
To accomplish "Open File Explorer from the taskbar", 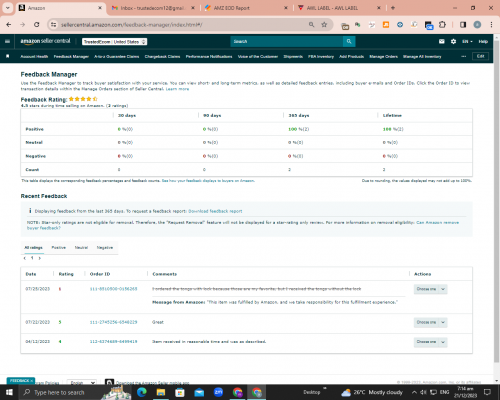I will pos(161,392).
